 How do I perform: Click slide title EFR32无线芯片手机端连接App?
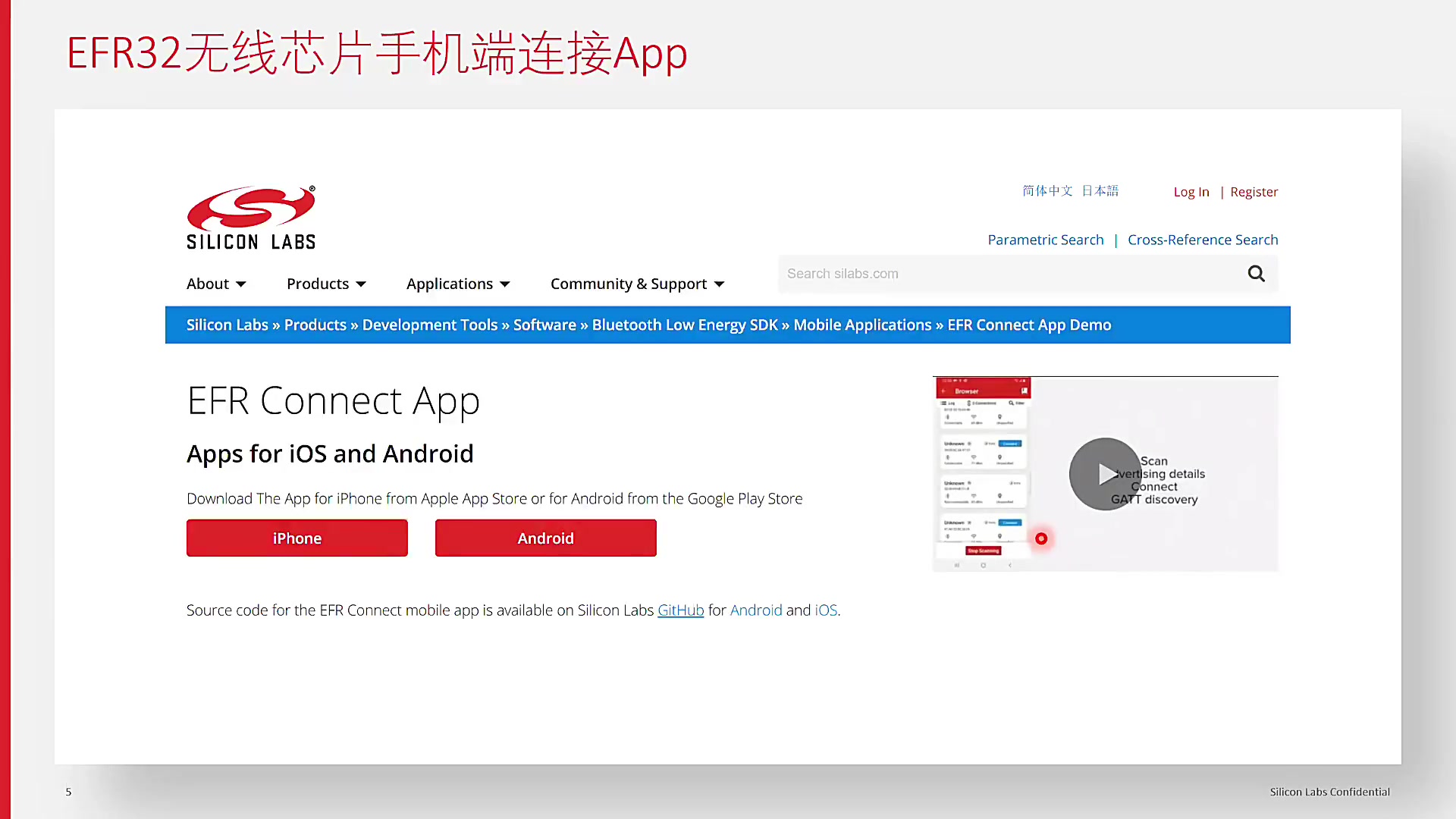click(377, 53)
